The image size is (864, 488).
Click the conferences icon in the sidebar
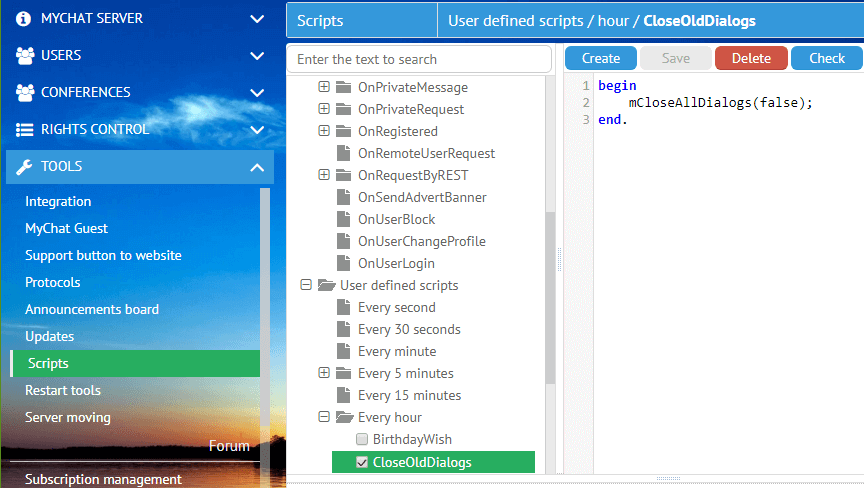tap(25, 93)
